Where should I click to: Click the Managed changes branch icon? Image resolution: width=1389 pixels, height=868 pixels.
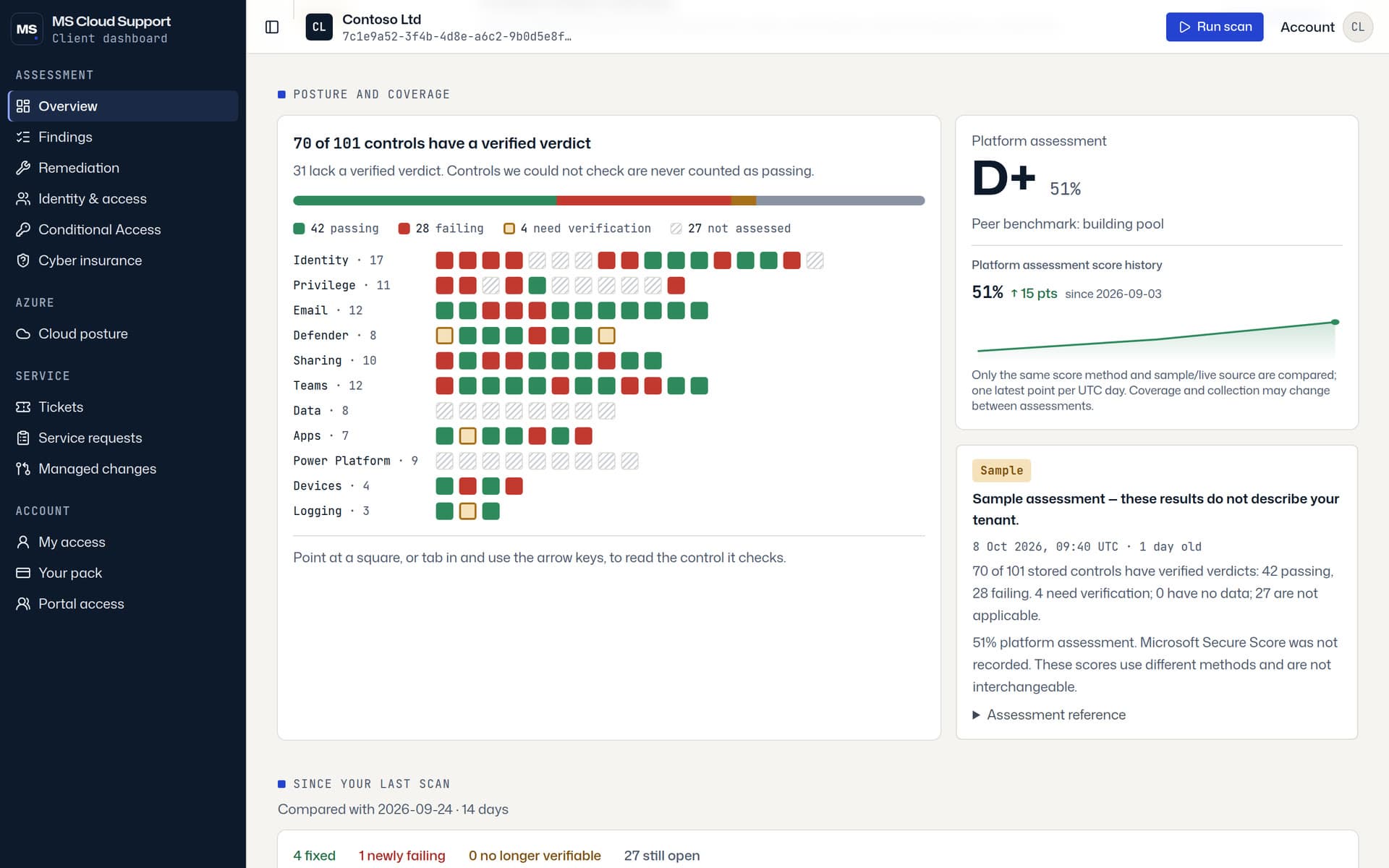pyautogui.click(x=23, y=469)
